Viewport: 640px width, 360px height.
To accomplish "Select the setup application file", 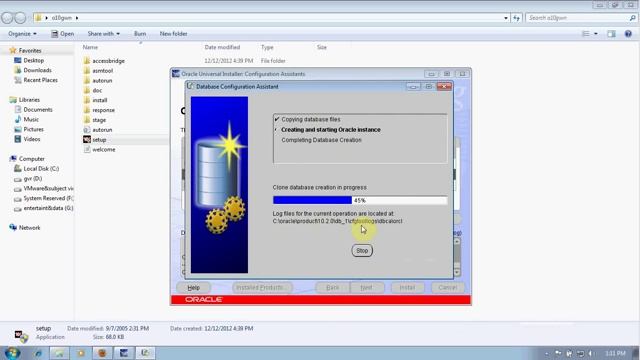I will pos(99,140).
